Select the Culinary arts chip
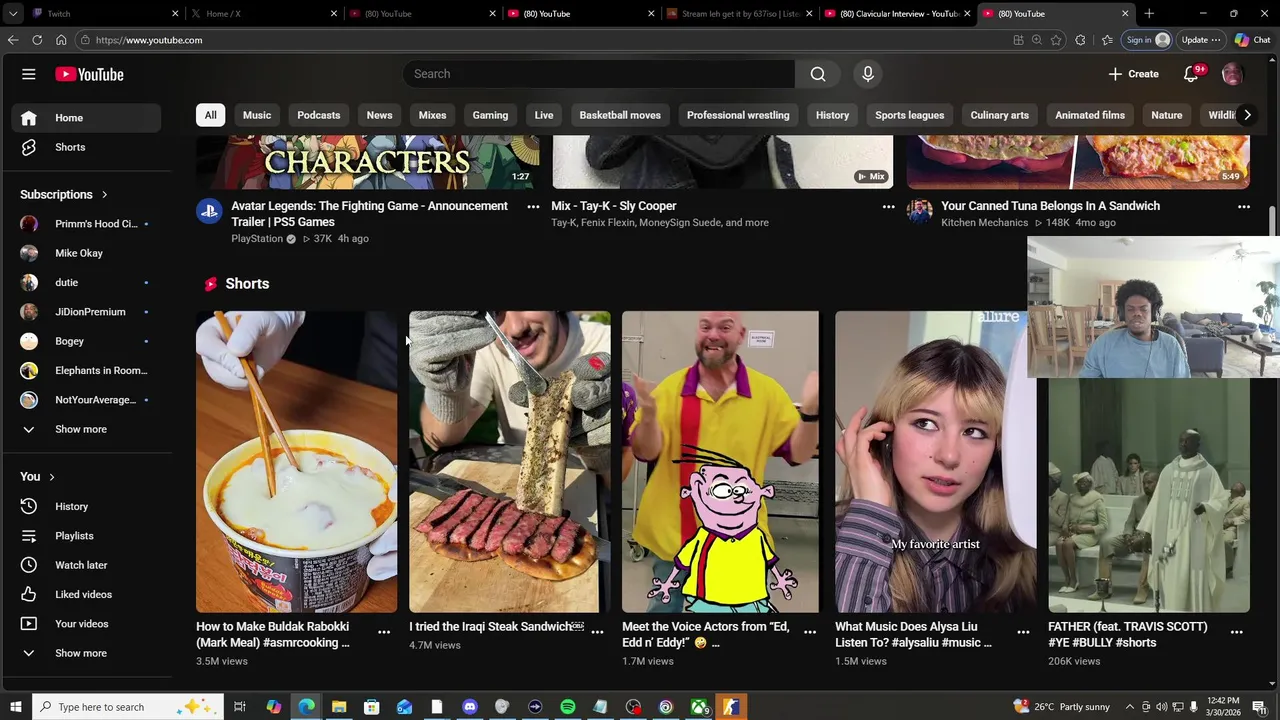 tap(999, 115)
